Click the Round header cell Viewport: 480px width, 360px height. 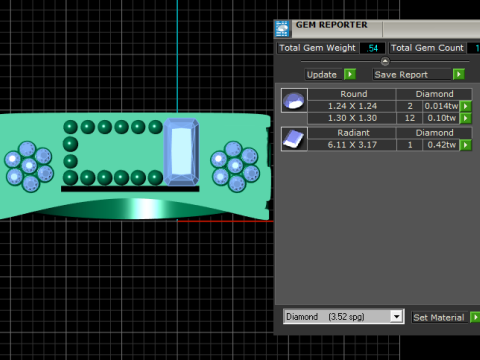[x=352, y=94]
